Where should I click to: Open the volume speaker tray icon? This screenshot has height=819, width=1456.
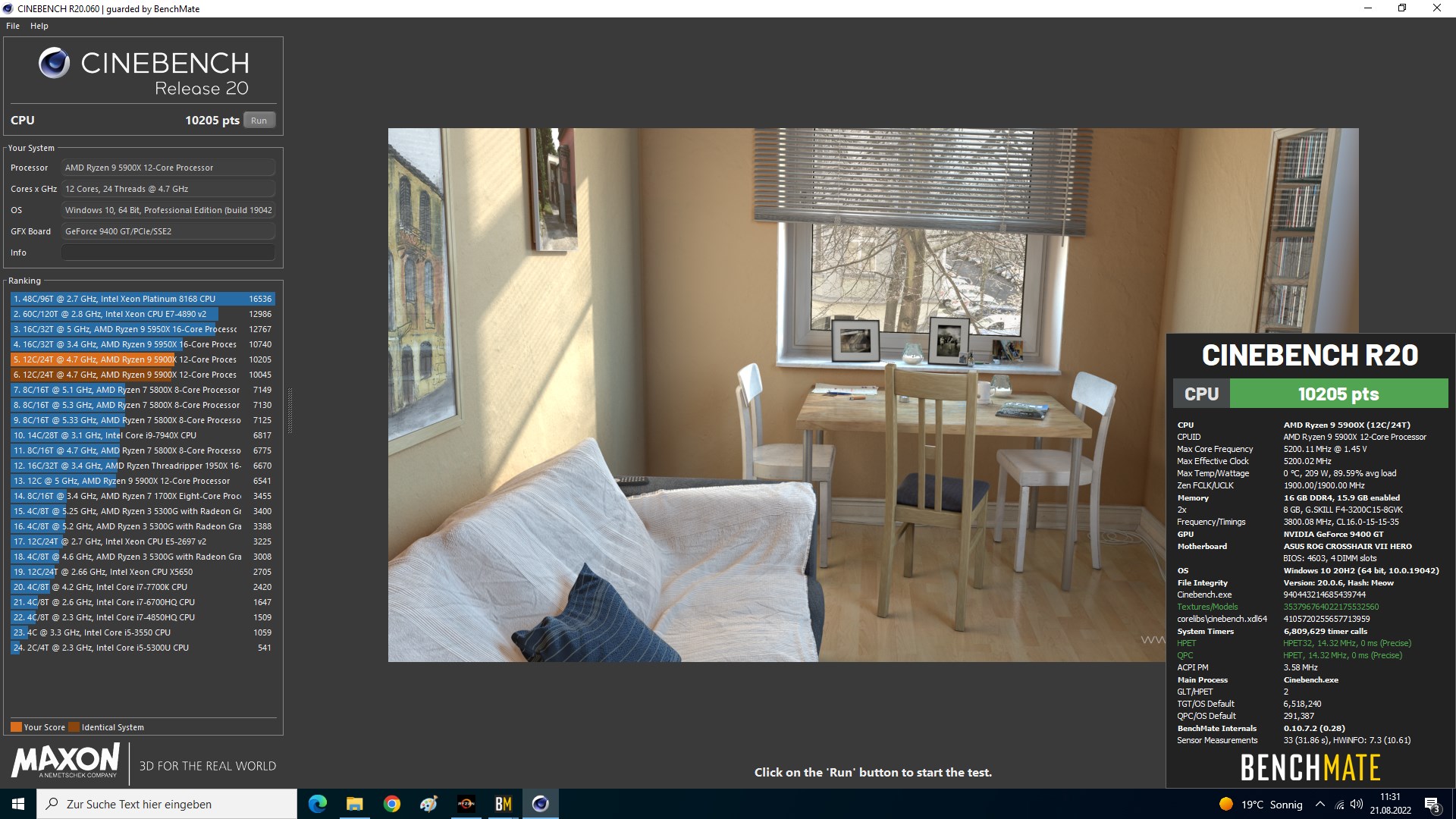1357,804
